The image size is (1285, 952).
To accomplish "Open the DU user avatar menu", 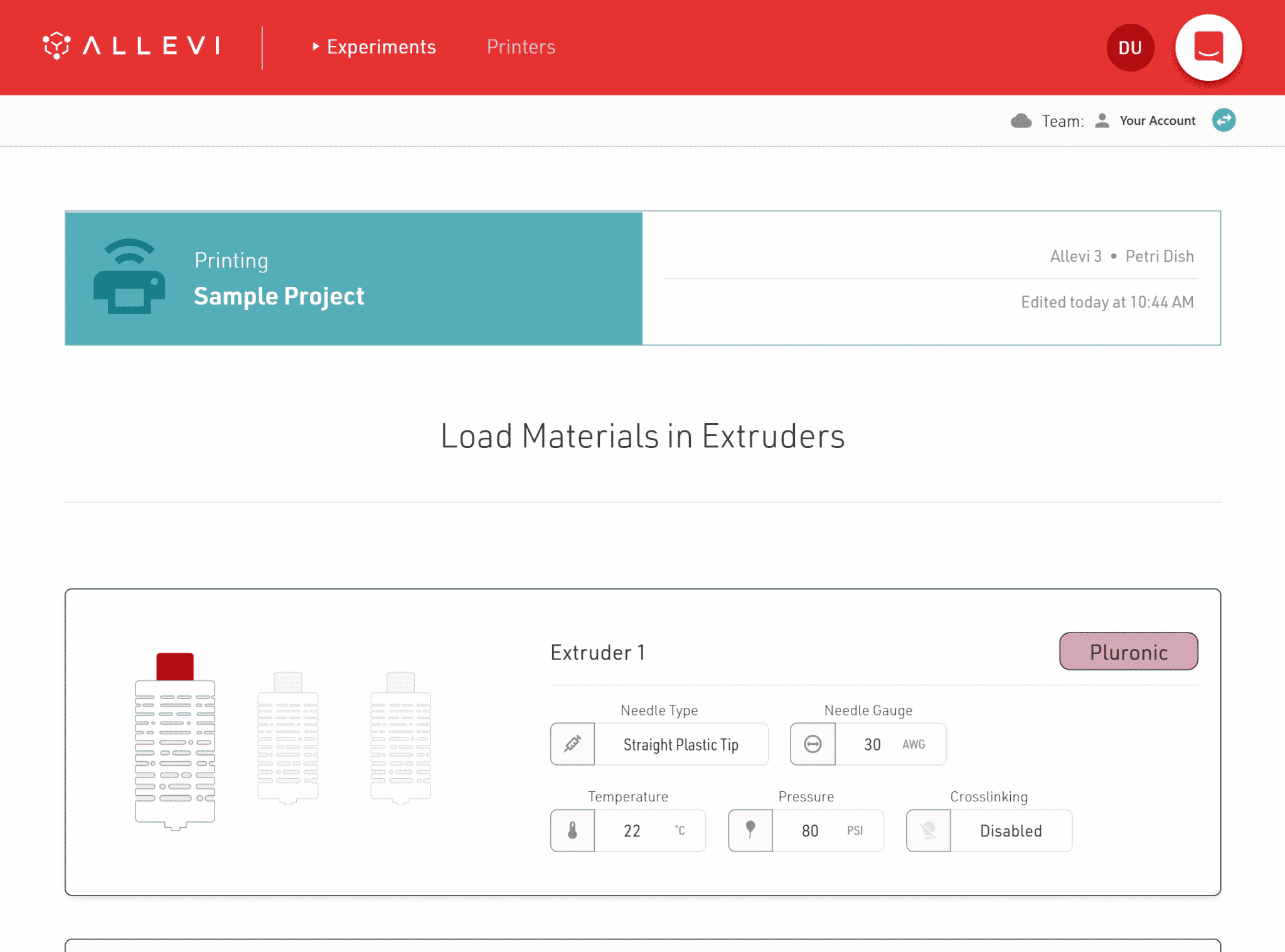I will (1130, 48).
